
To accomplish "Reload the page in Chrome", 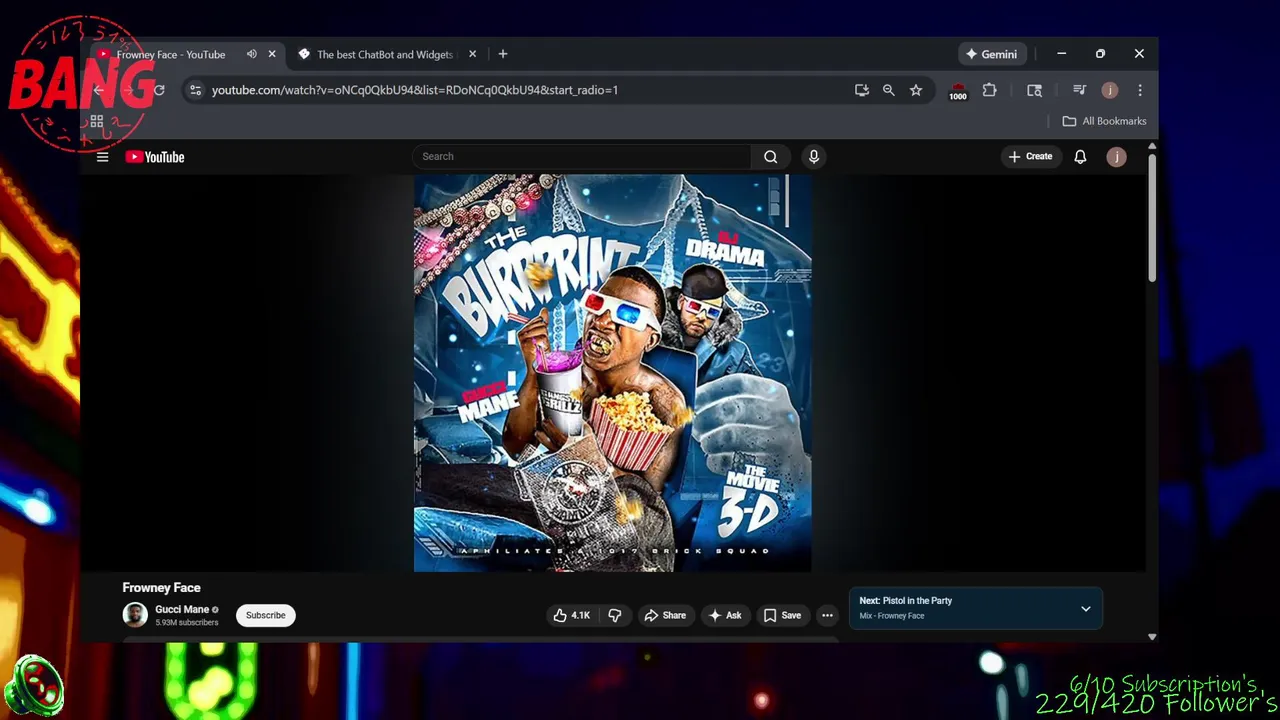I will (x=158, y=90).
